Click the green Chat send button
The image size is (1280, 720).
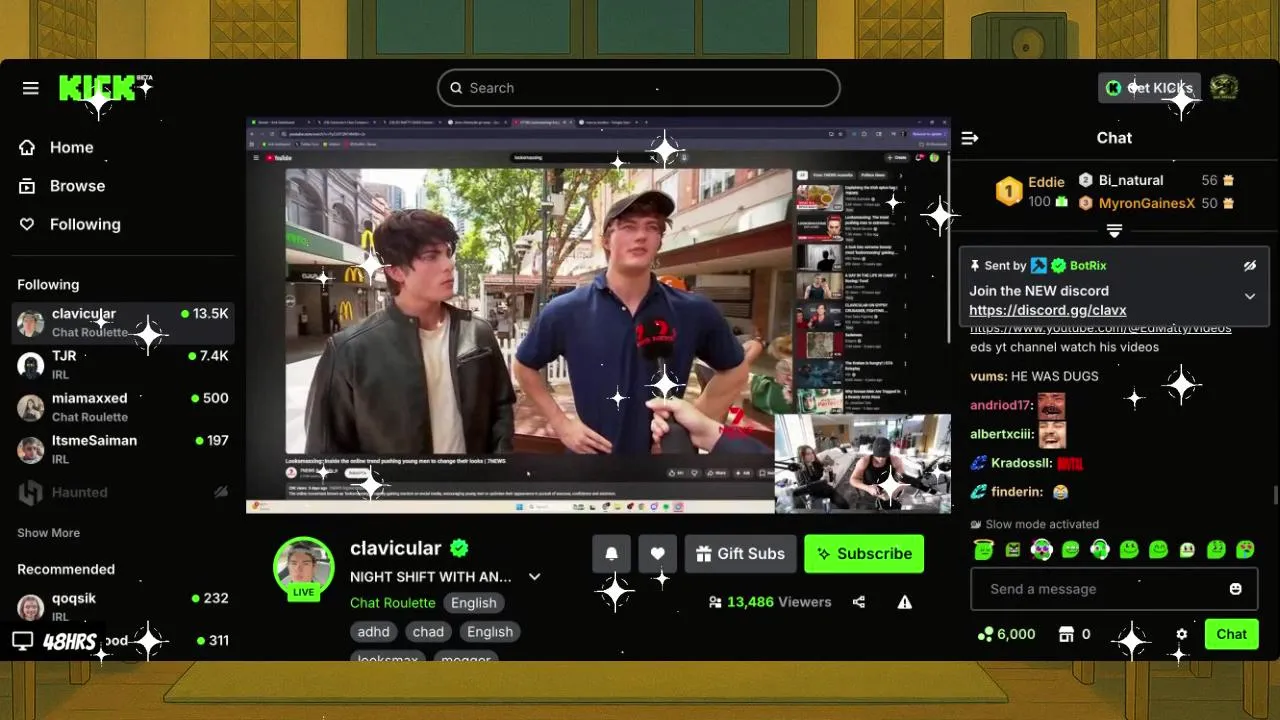click(x=1231, y=634)
